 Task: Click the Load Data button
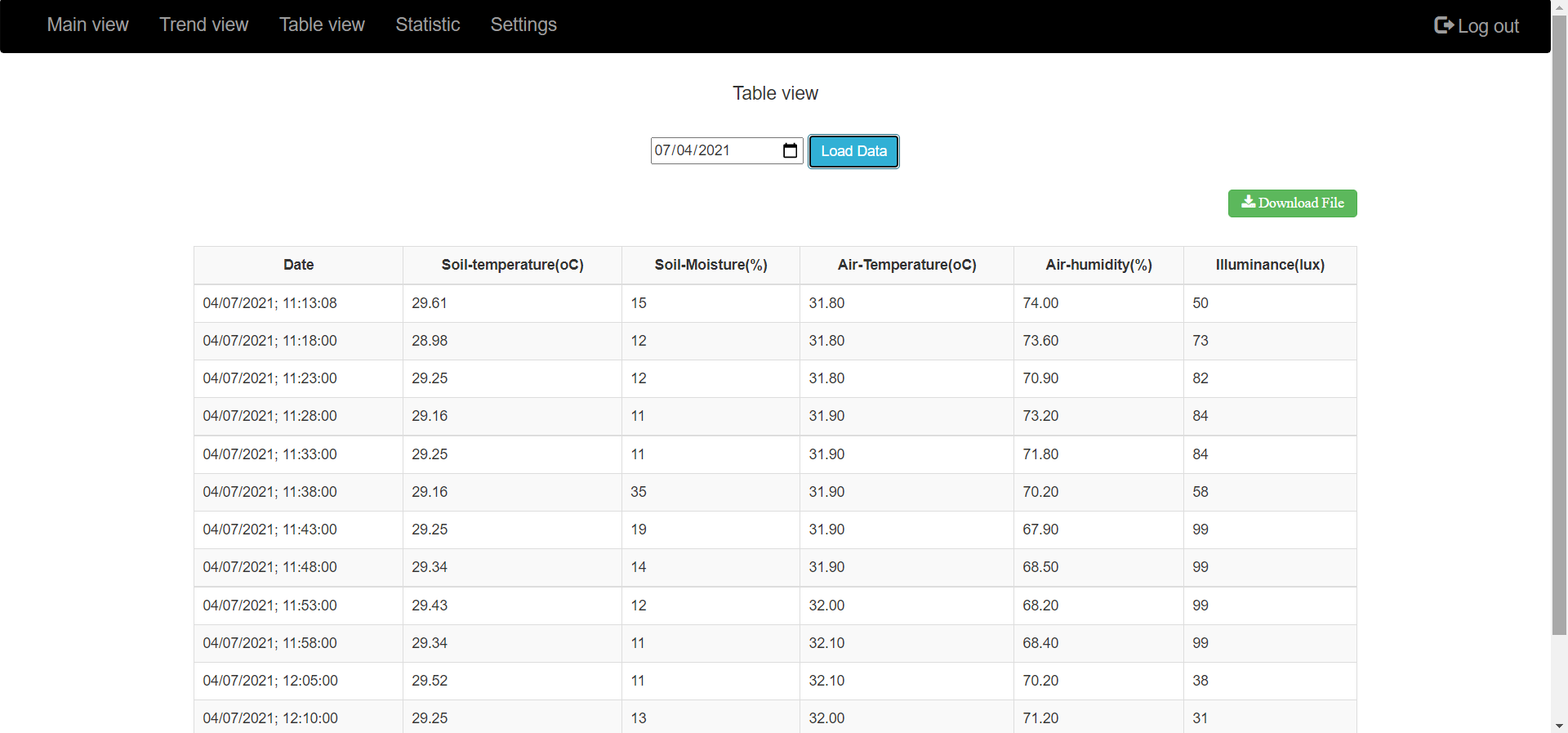point(853,151)
